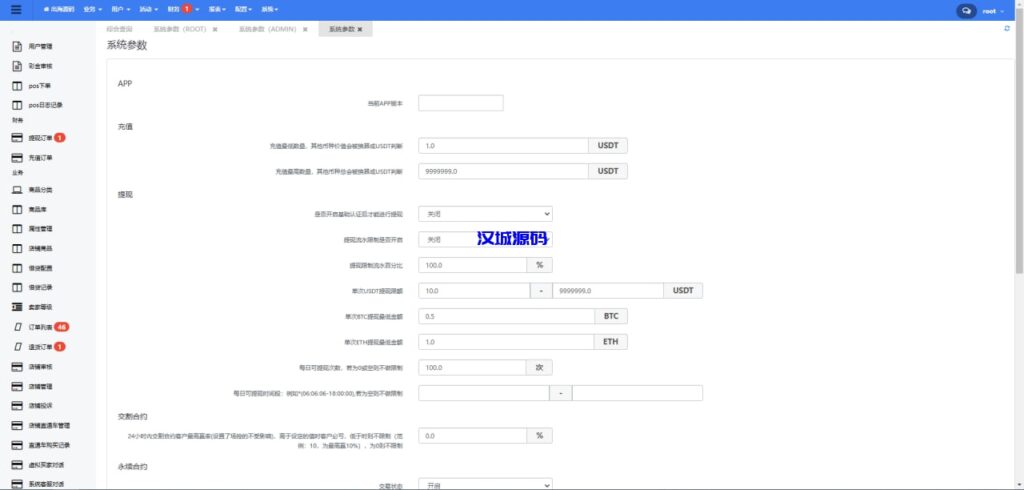Click the 充值订单 card icon in sidebar

tap(18, 157)
